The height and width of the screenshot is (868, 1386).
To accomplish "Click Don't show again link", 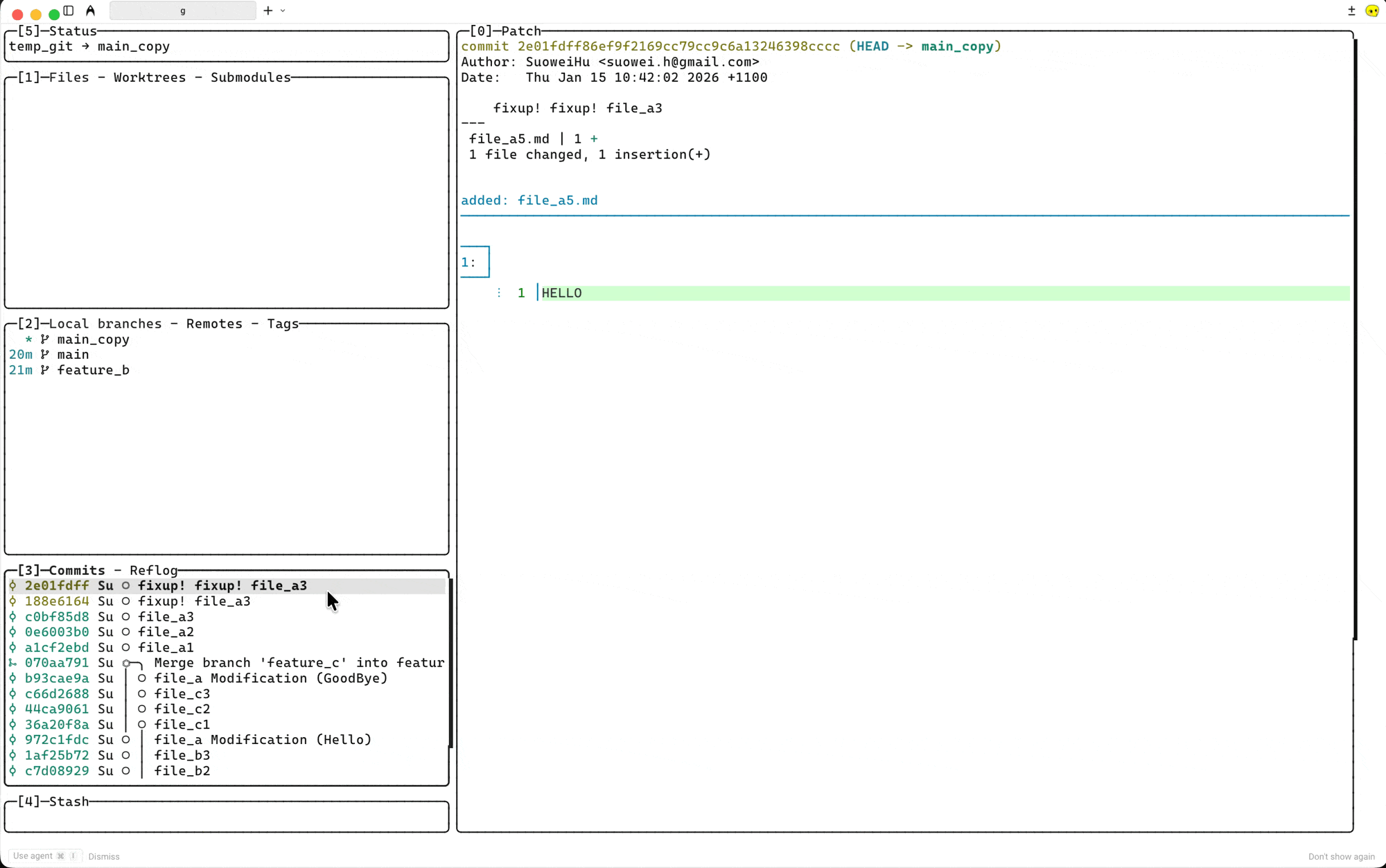I will (x=1341, y=856).
